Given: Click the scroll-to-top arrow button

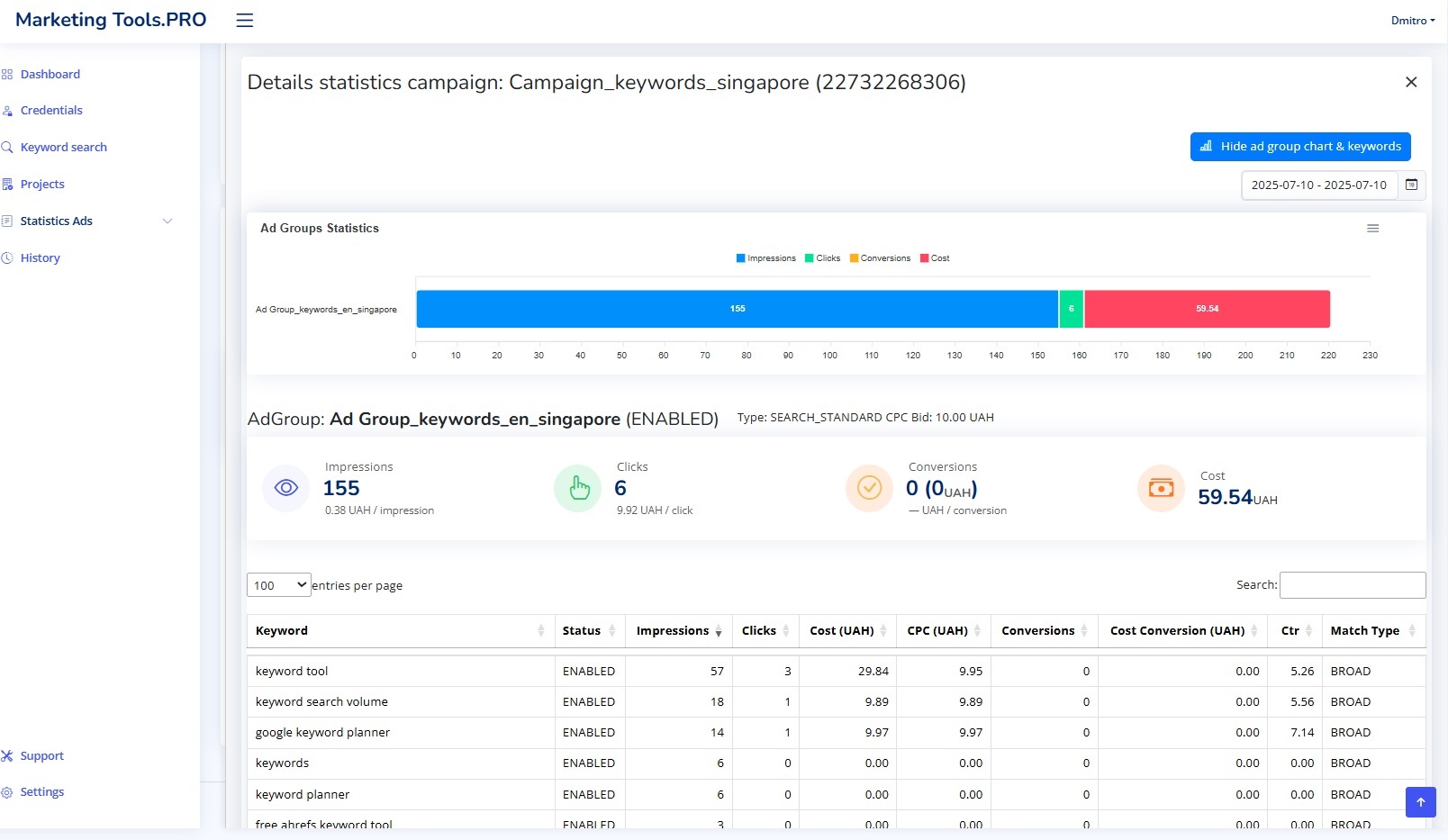Looking at the screenshot, I should coord(1420,802).
